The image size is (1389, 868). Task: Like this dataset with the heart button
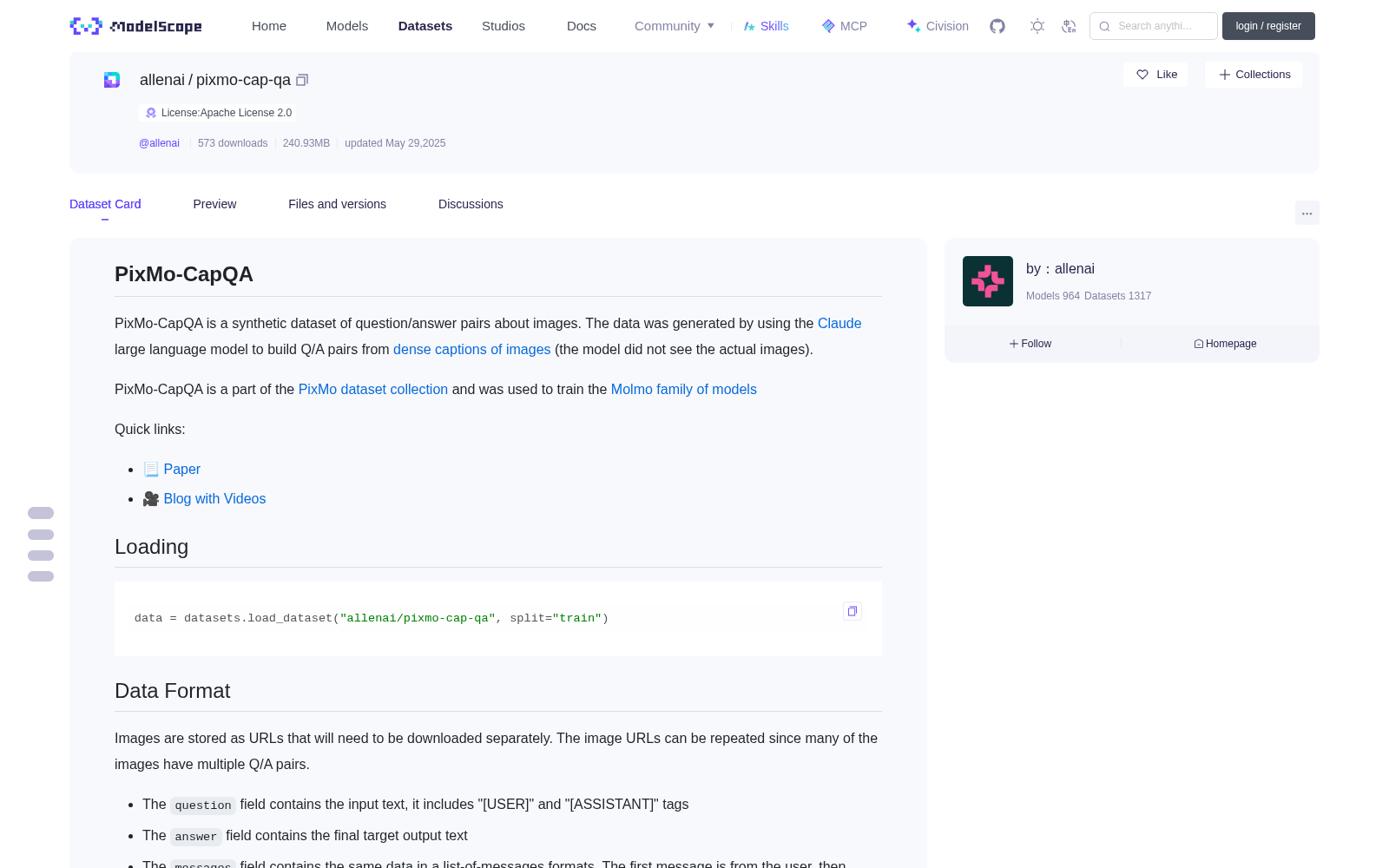point(1155,75)
